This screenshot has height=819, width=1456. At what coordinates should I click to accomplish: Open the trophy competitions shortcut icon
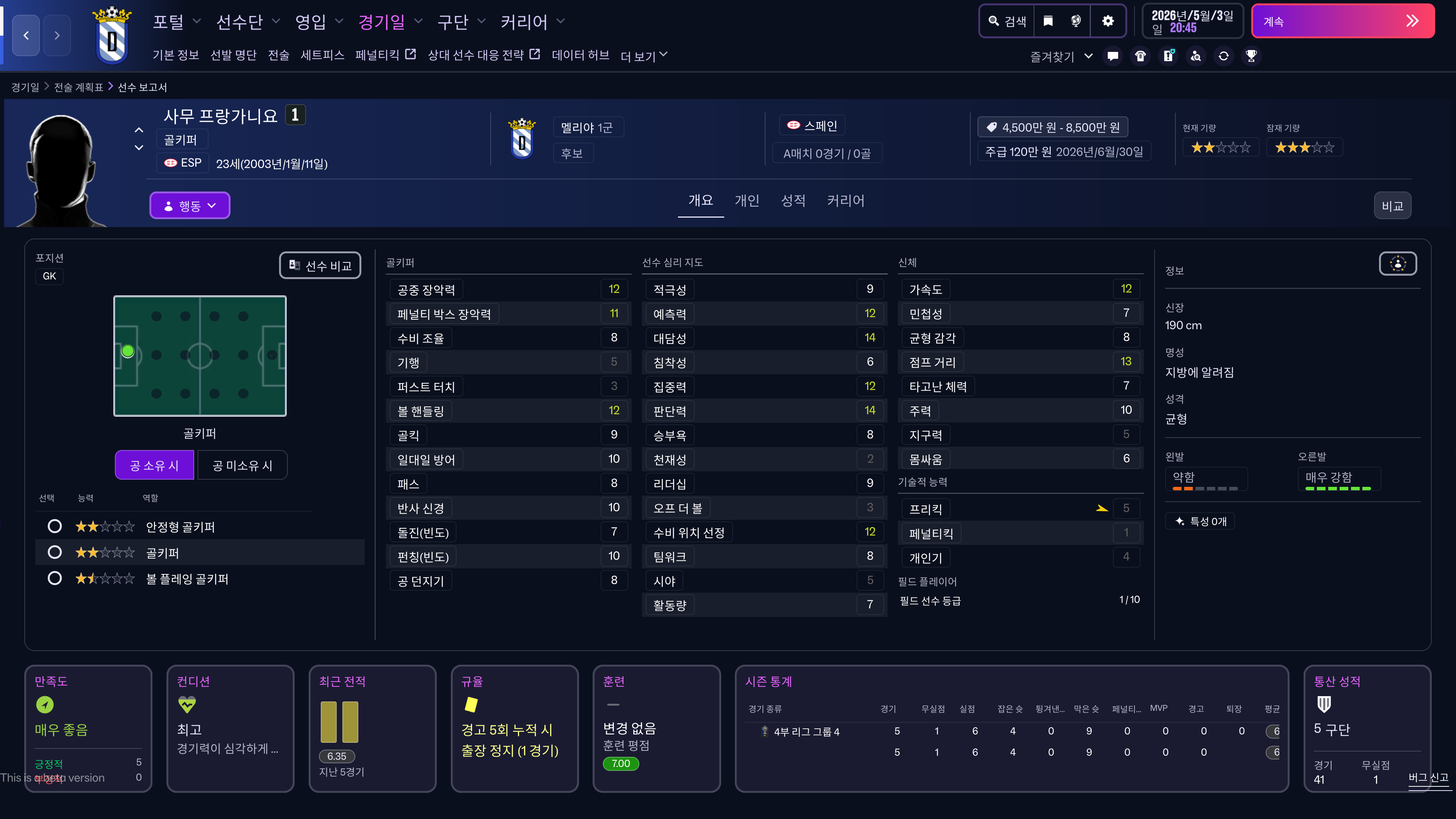1251,56
